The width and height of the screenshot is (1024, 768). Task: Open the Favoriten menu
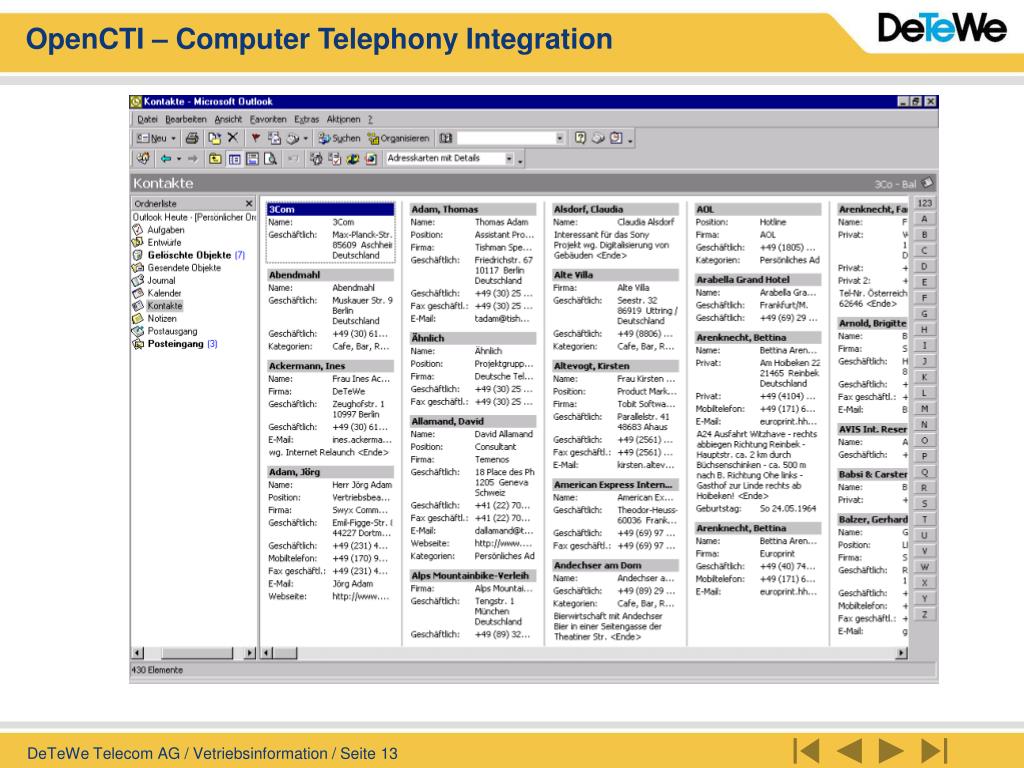(268, 120)
